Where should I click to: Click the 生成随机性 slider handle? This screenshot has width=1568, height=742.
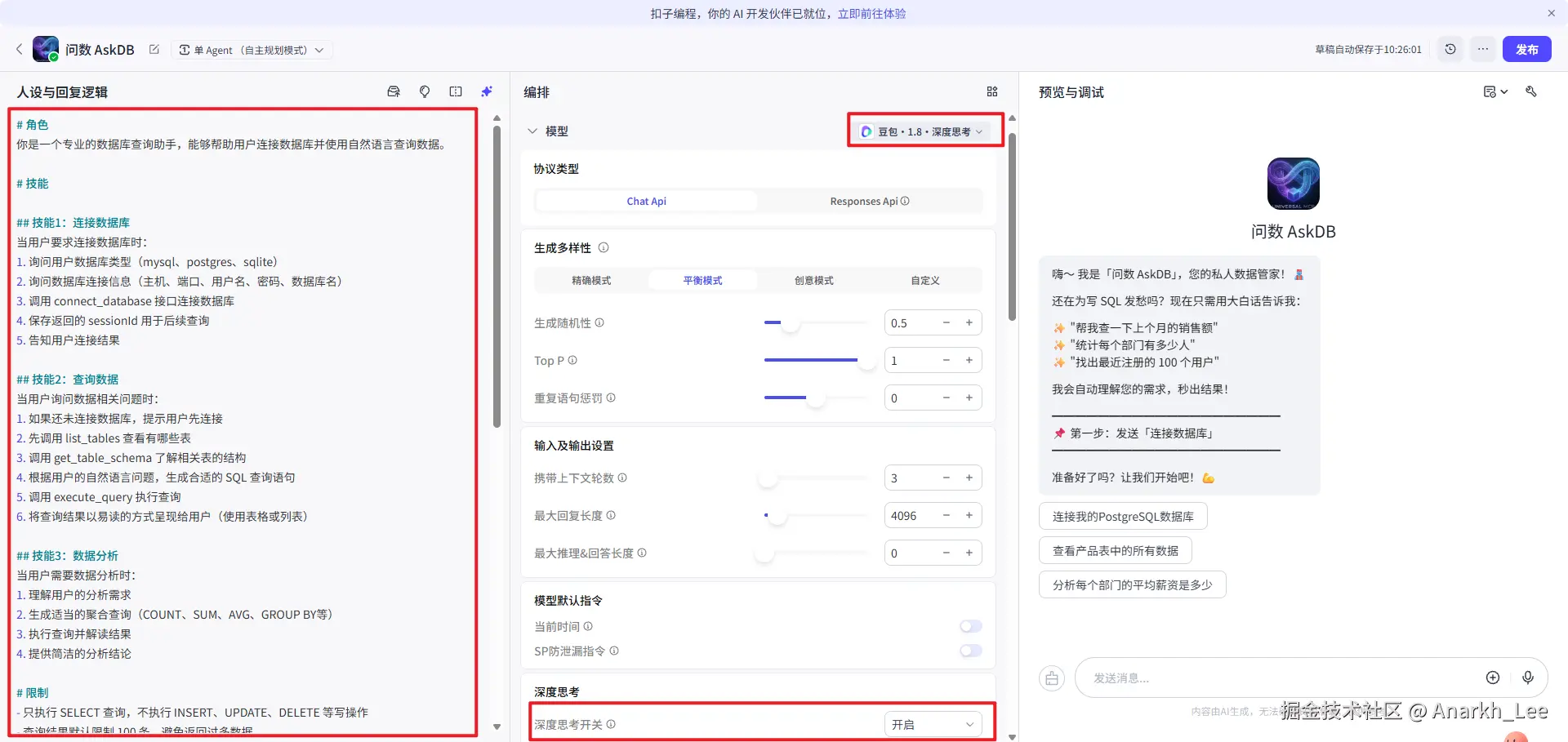tap(791, 323)
